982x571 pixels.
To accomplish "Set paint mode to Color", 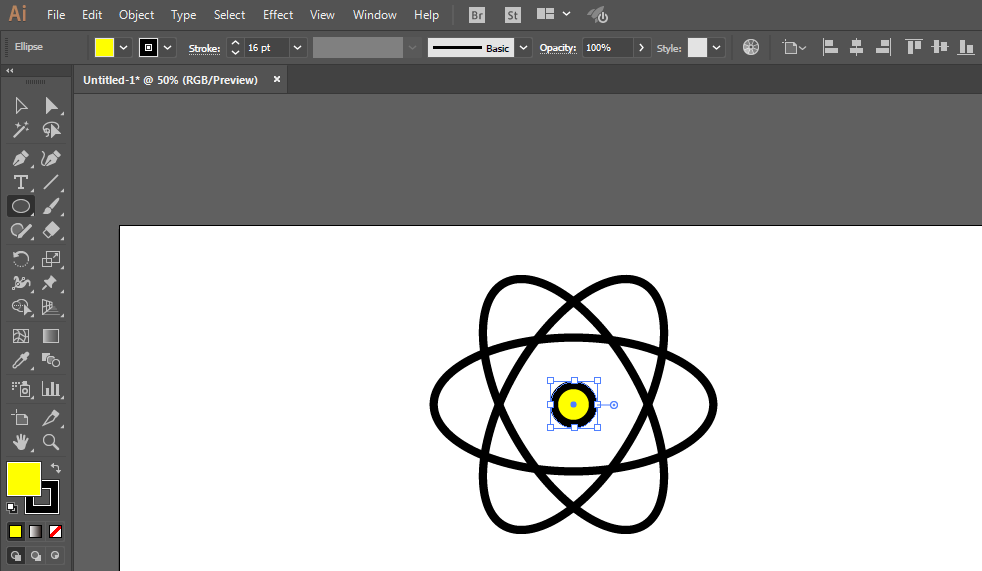I will pyautogui.click(x=16, y=532).
